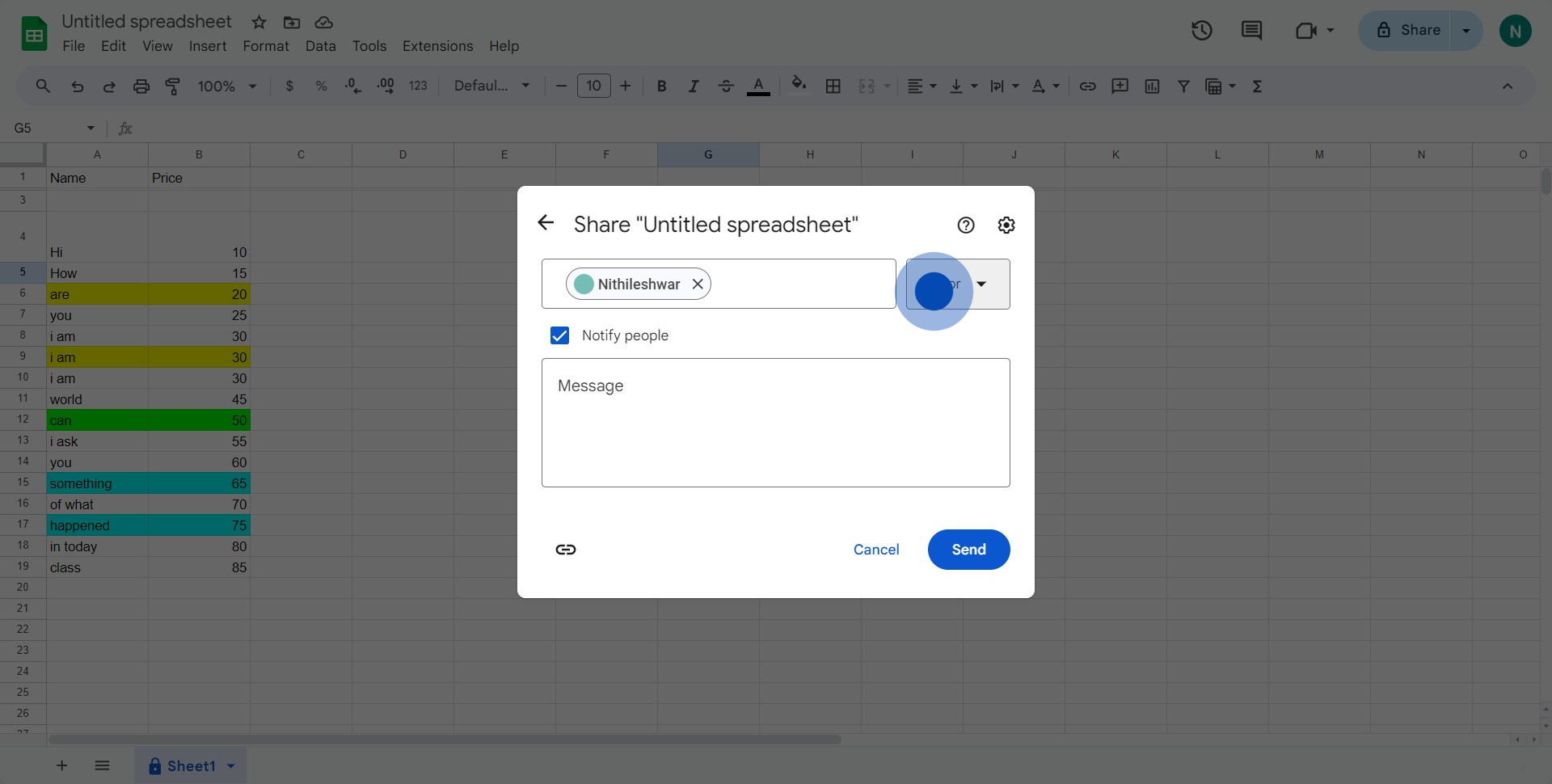The image size is (1552, 784).
Task: Click the print icon in toolbar
Action: pos(141,86)
